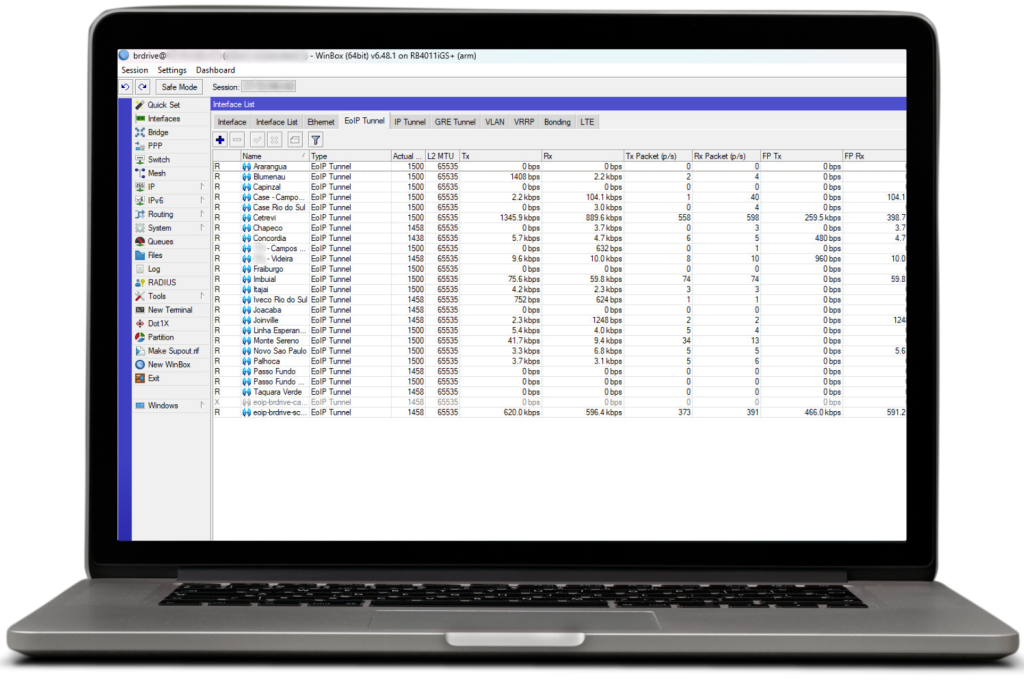
Task: Open the Mesh section
Action: [156, 173]
